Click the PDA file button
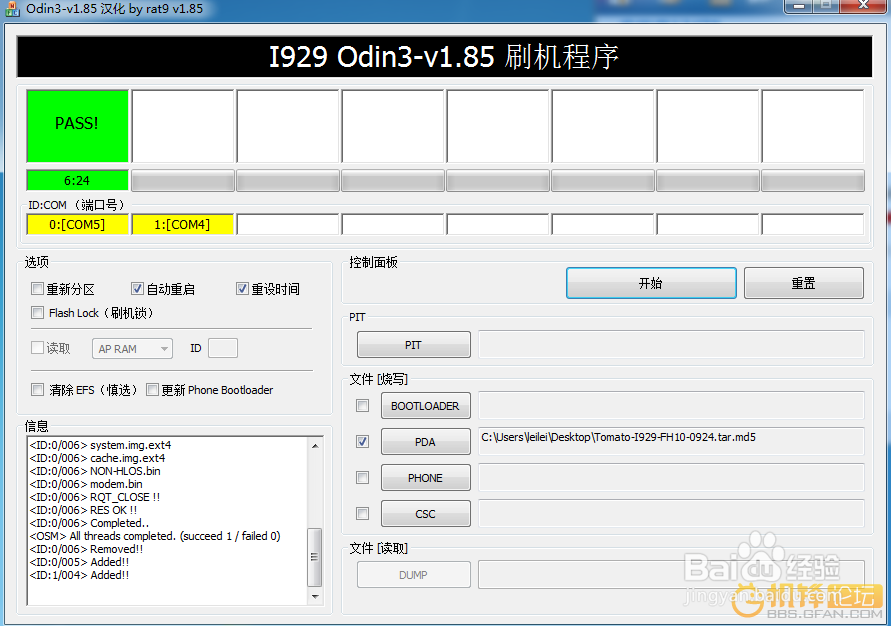The height and width of the screenshot is (626, 891). (425, 441)
